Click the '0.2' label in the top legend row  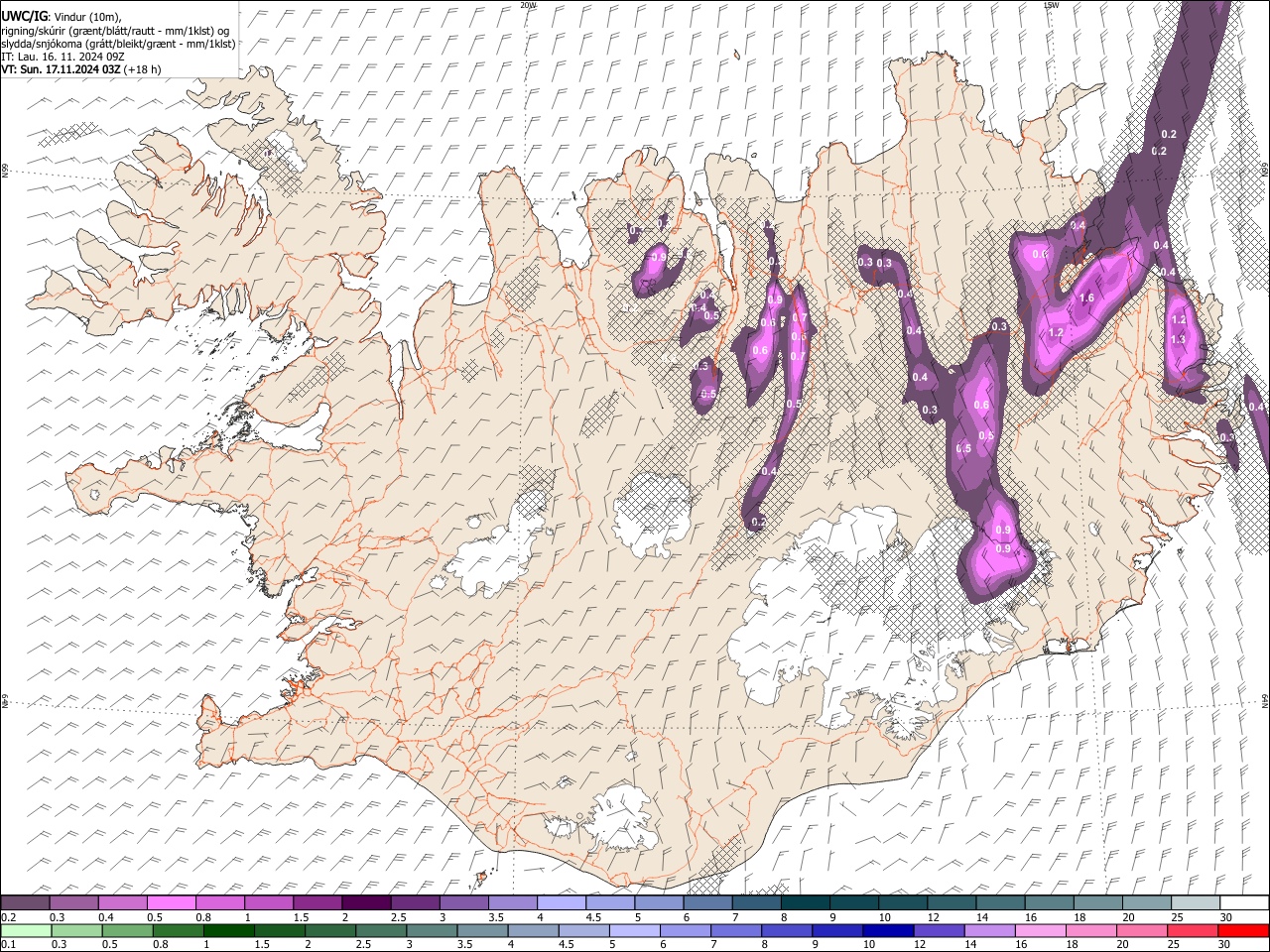8,917
